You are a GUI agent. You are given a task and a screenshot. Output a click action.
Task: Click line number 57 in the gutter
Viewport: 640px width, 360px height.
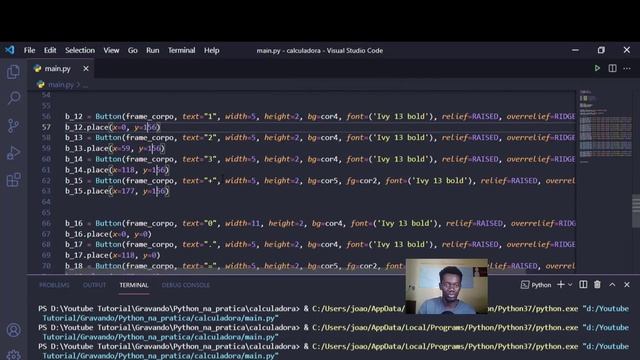pos(46,127)
